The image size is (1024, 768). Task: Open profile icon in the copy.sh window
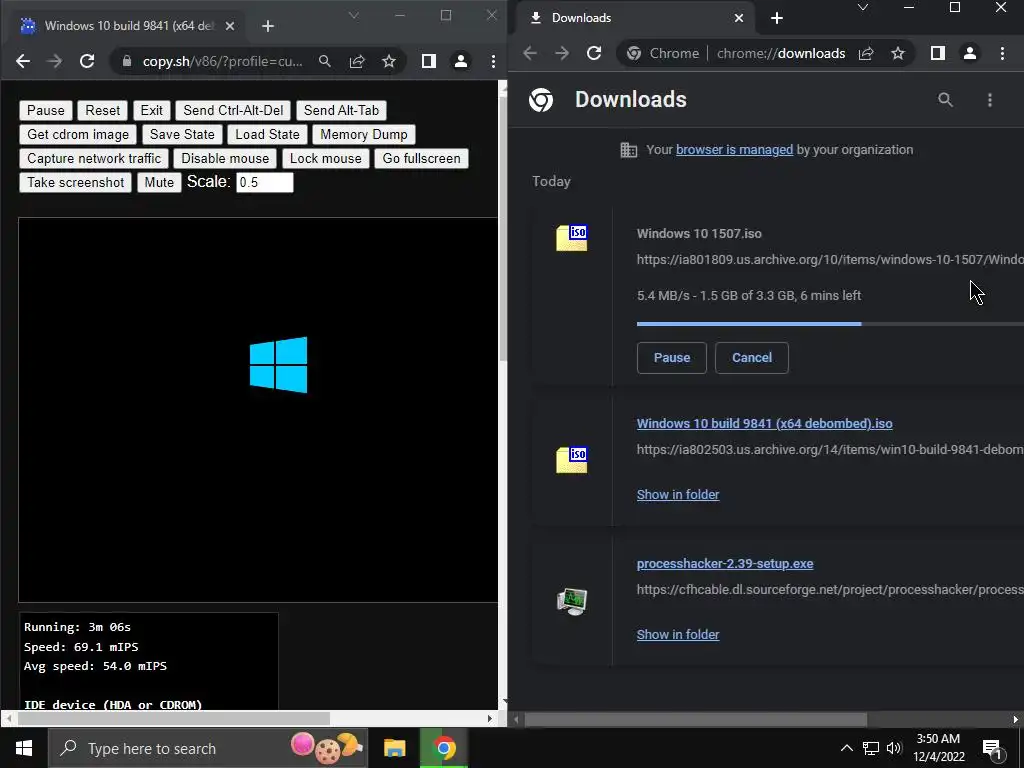tap(460, 61)
